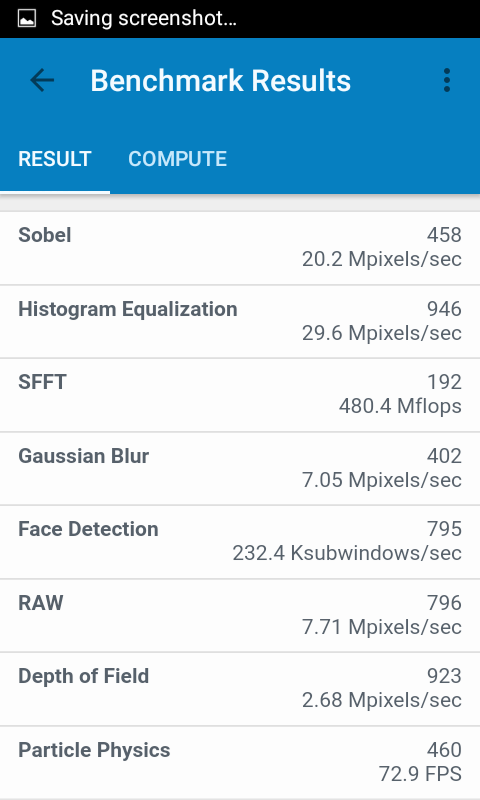
Task: Tap the SFFT benchmark entry
Action: click(240, 395)
